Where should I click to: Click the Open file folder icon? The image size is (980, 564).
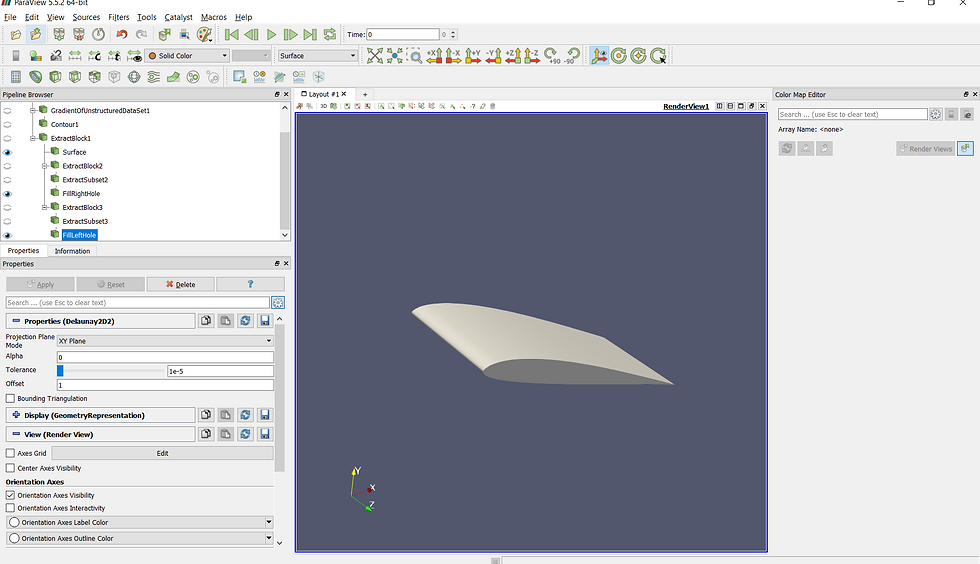(x=16, y=34)
